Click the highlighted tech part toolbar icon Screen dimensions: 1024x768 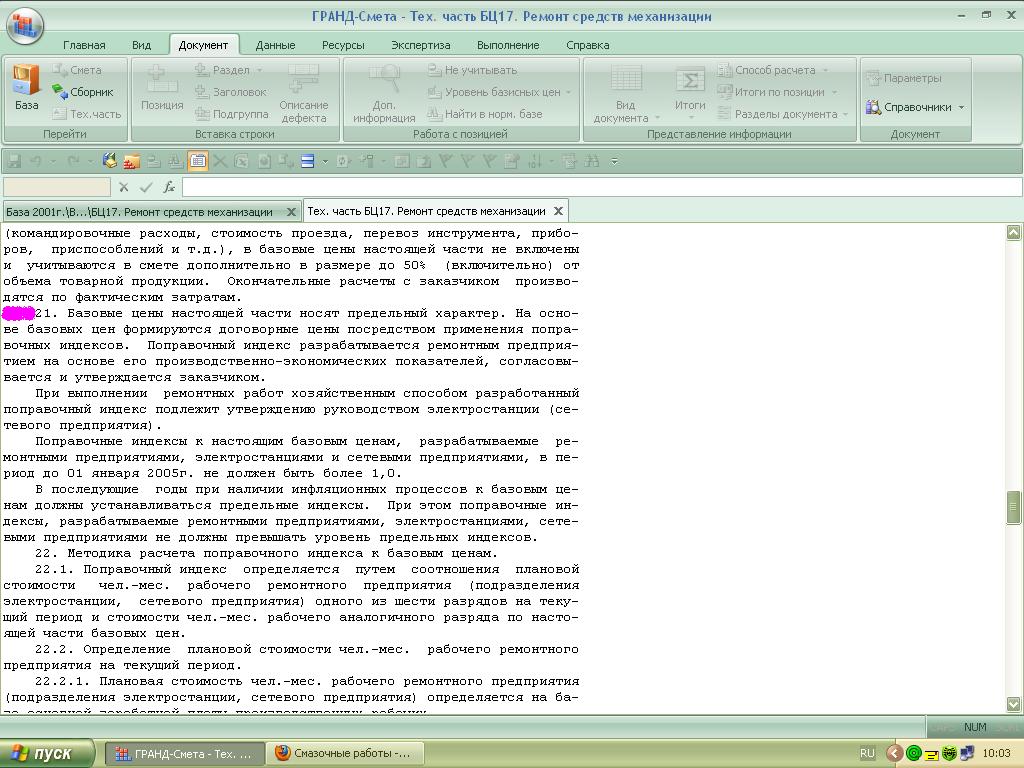(198, 161)
